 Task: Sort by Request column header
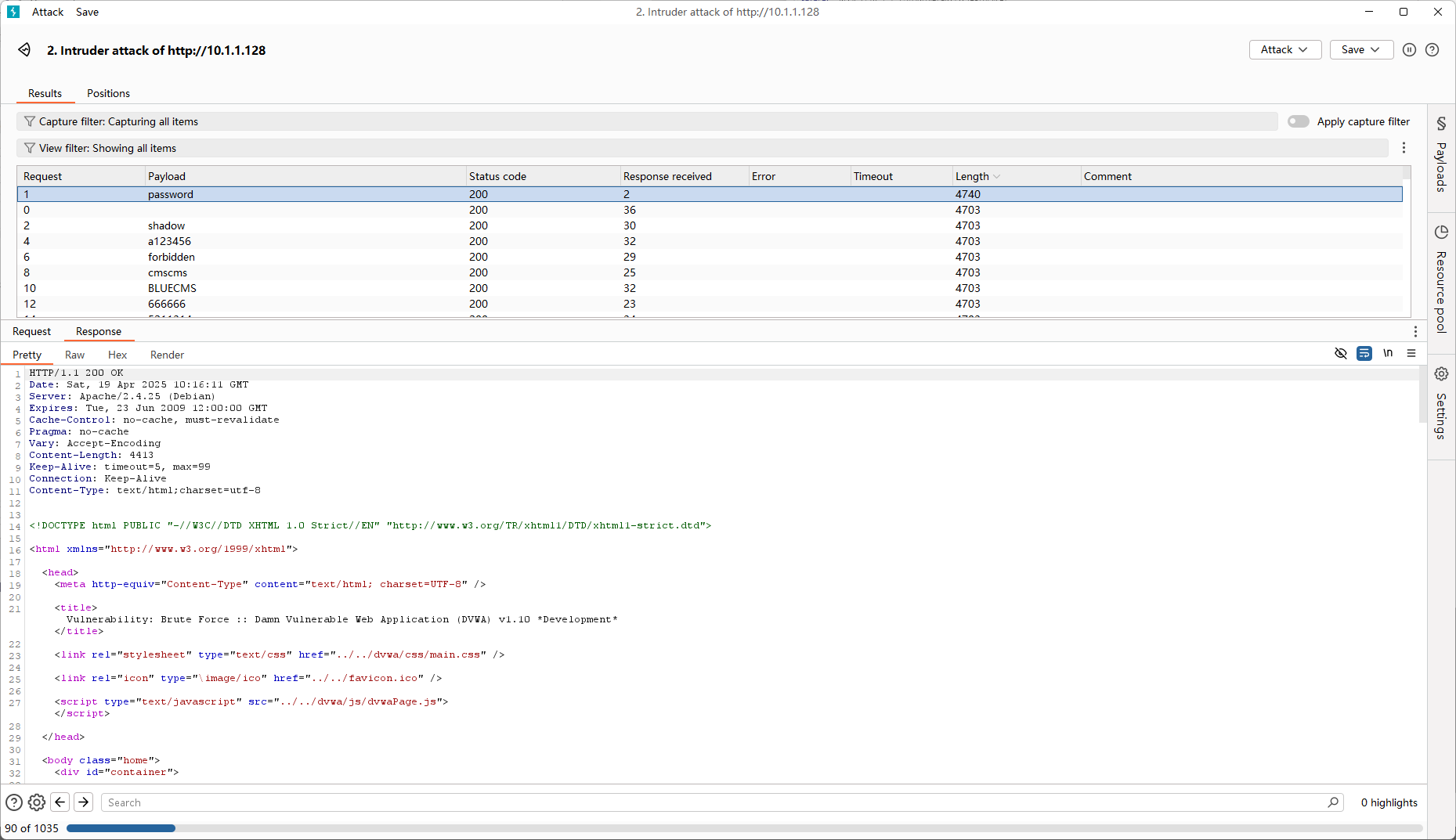[x=81, y=176]
